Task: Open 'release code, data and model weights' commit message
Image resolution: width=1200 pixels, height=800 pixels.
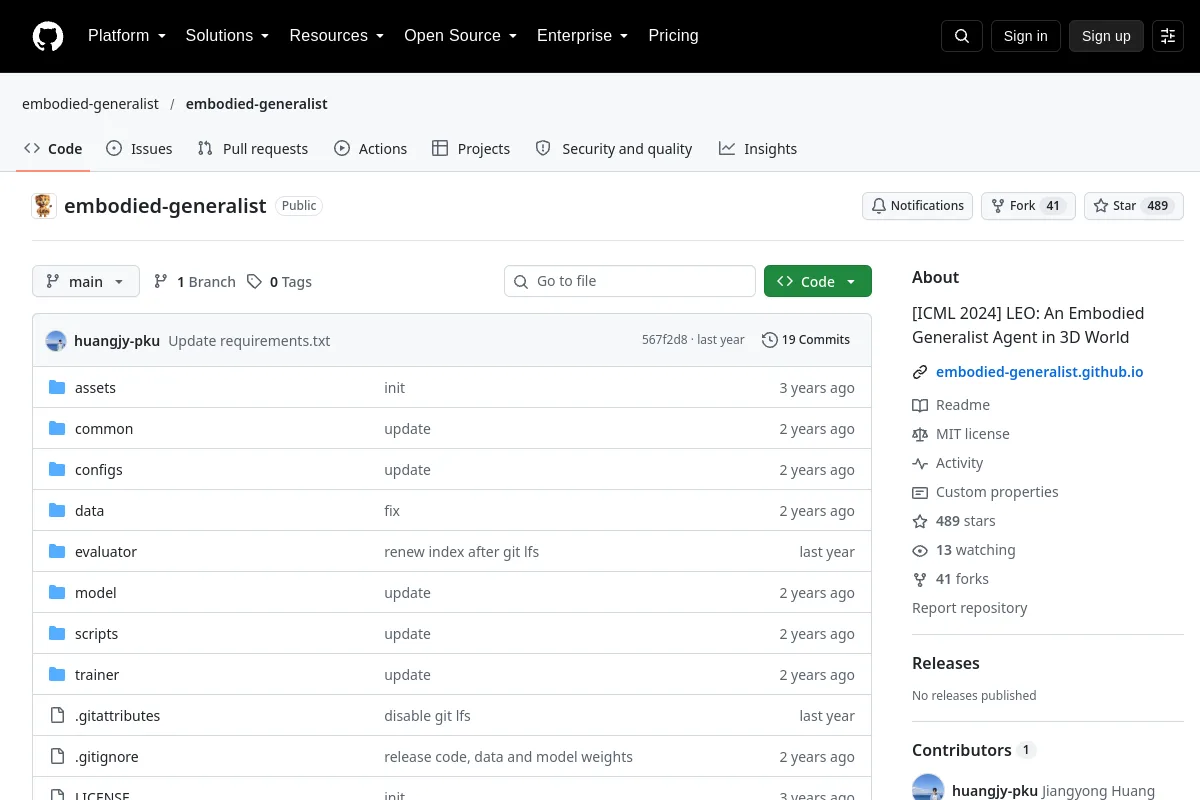Action: click(x=508, y=757)
